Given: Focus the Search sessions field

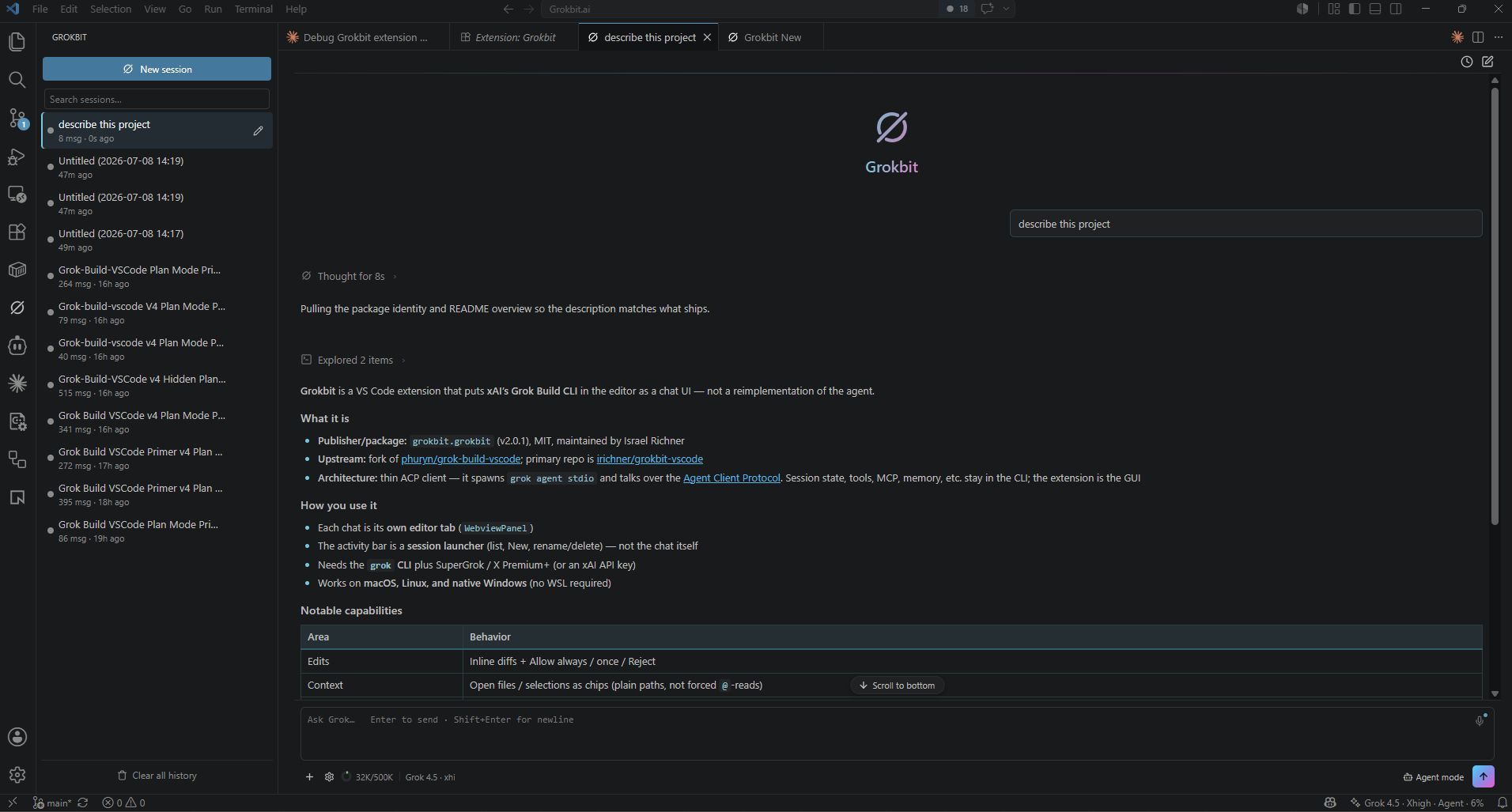Looking at the screenshot, I should coord(157,99).
